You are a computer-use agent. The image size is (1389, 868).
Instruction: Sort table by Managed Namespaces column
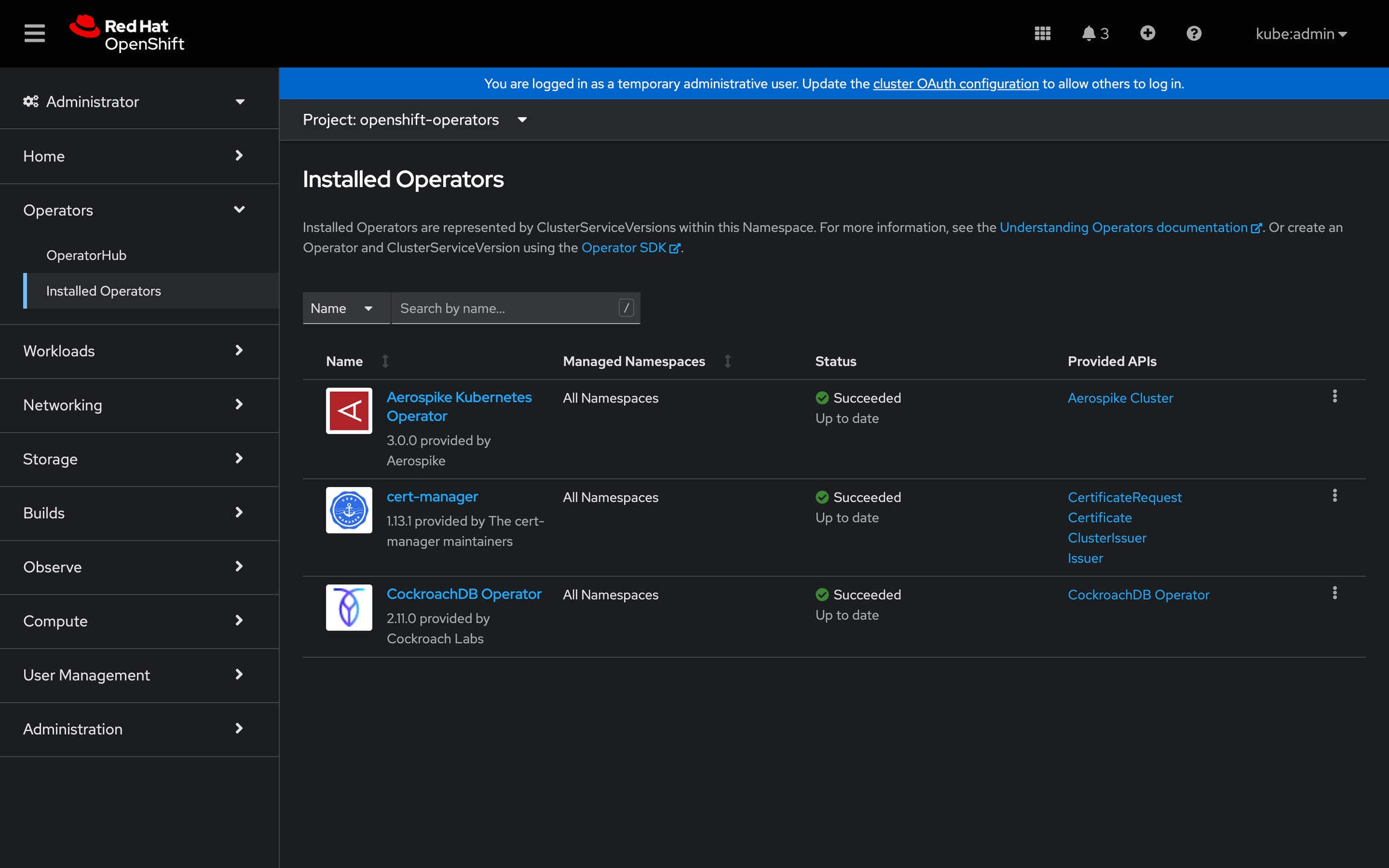tap(634, 361)
